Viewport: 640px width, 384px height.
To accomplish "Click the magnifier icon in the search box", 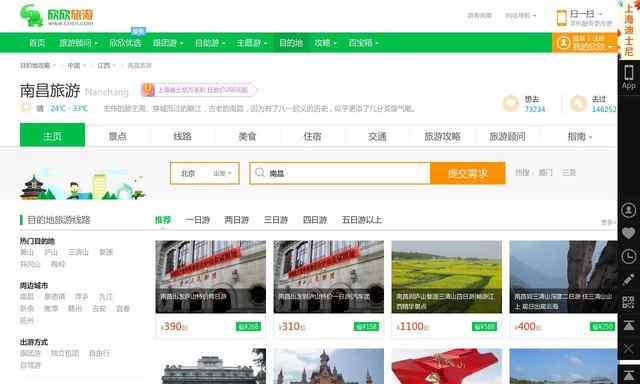I will 260,173.
